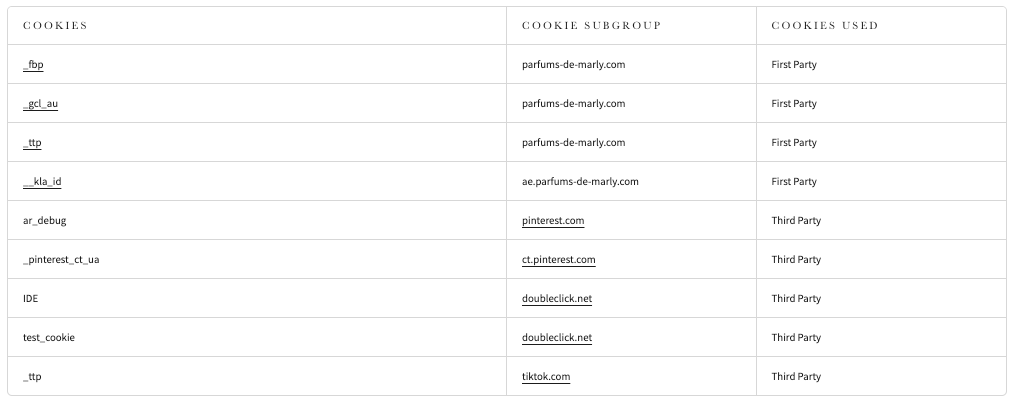Screen dimensions: 1014x405
Task: Click the Cookie Subgroup column header
Action: 591,26
